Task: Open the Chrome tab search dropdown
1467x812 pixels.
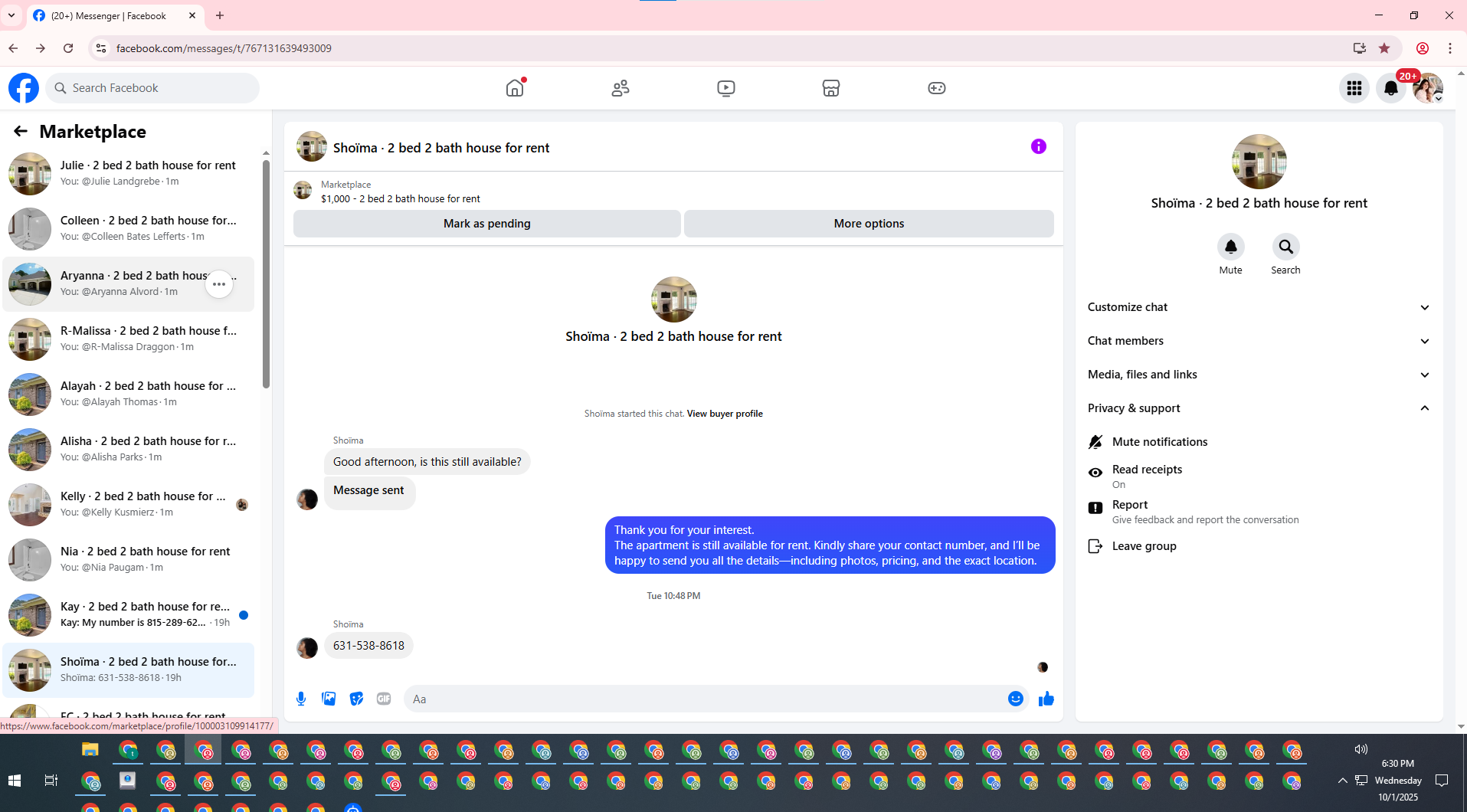Action: click(x=11, y=15)
